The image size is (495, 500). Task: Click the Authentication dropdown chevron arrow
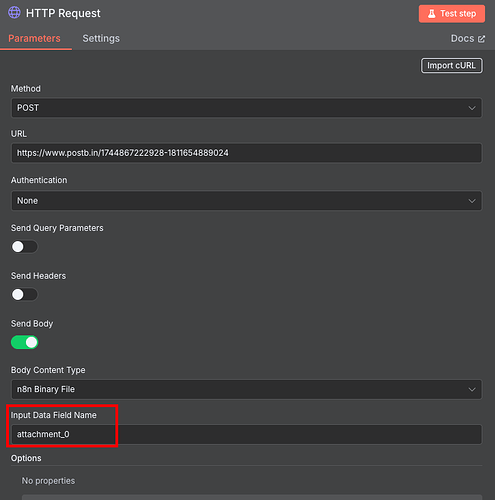pos(472,201)
